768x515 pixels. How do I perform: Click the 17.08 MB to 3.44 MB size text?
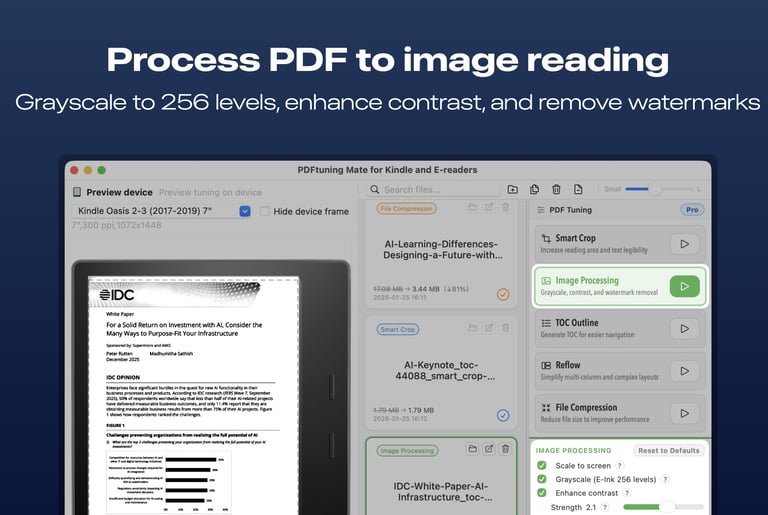click(x=421, y=289)
